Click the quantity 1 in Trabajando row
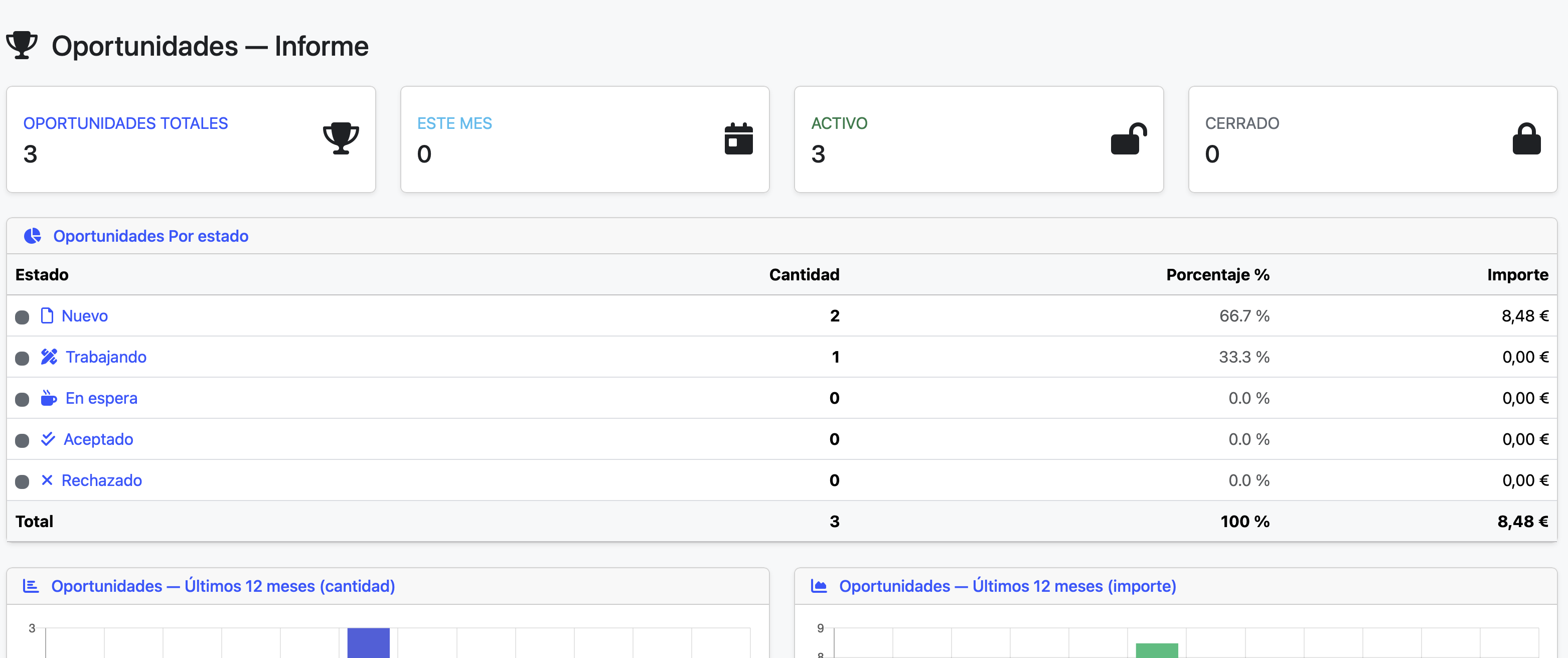 836,357
